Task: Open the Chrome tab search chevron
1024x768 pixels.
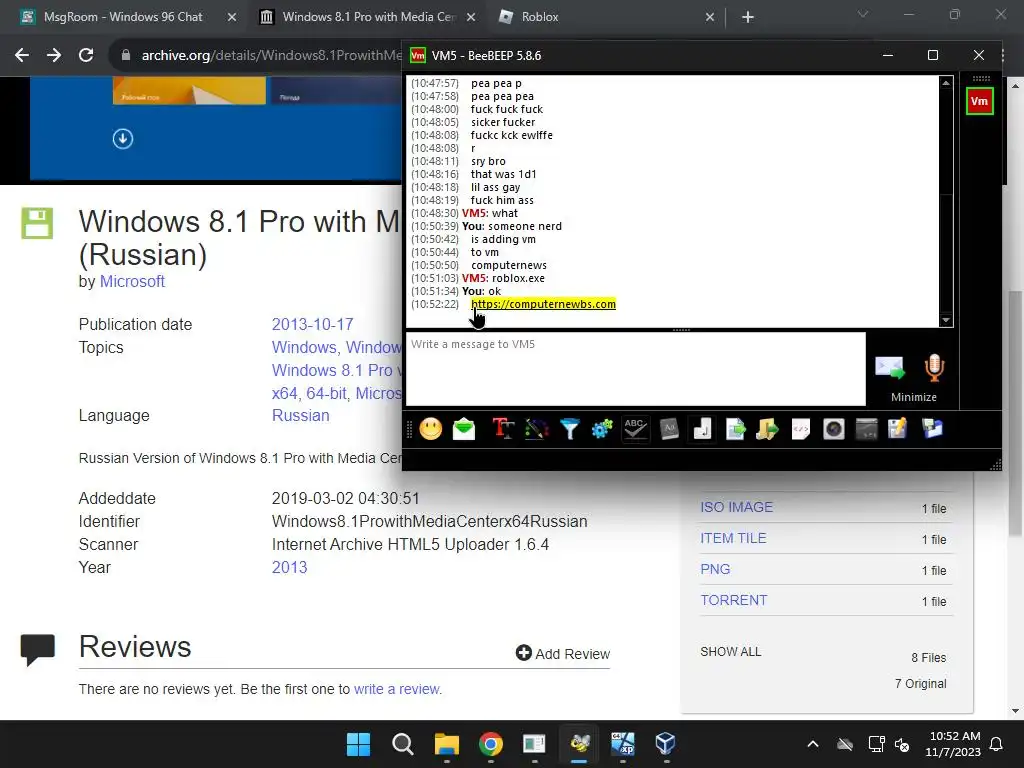Action: click(x=863, y=14)
